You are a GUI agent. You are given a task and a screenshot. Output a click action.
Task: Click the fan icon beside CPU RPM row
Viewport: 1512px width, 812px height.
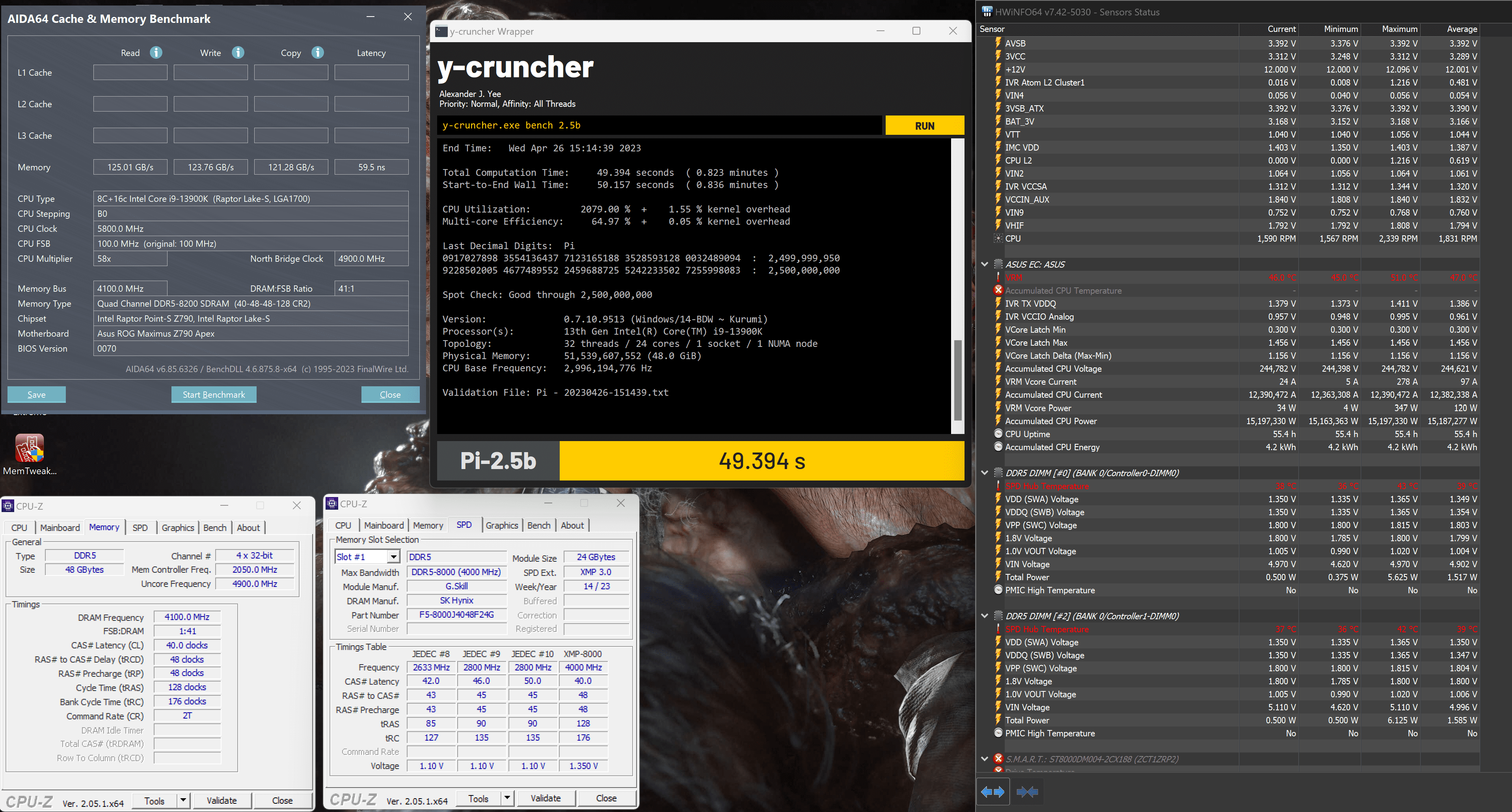[998, 238]
